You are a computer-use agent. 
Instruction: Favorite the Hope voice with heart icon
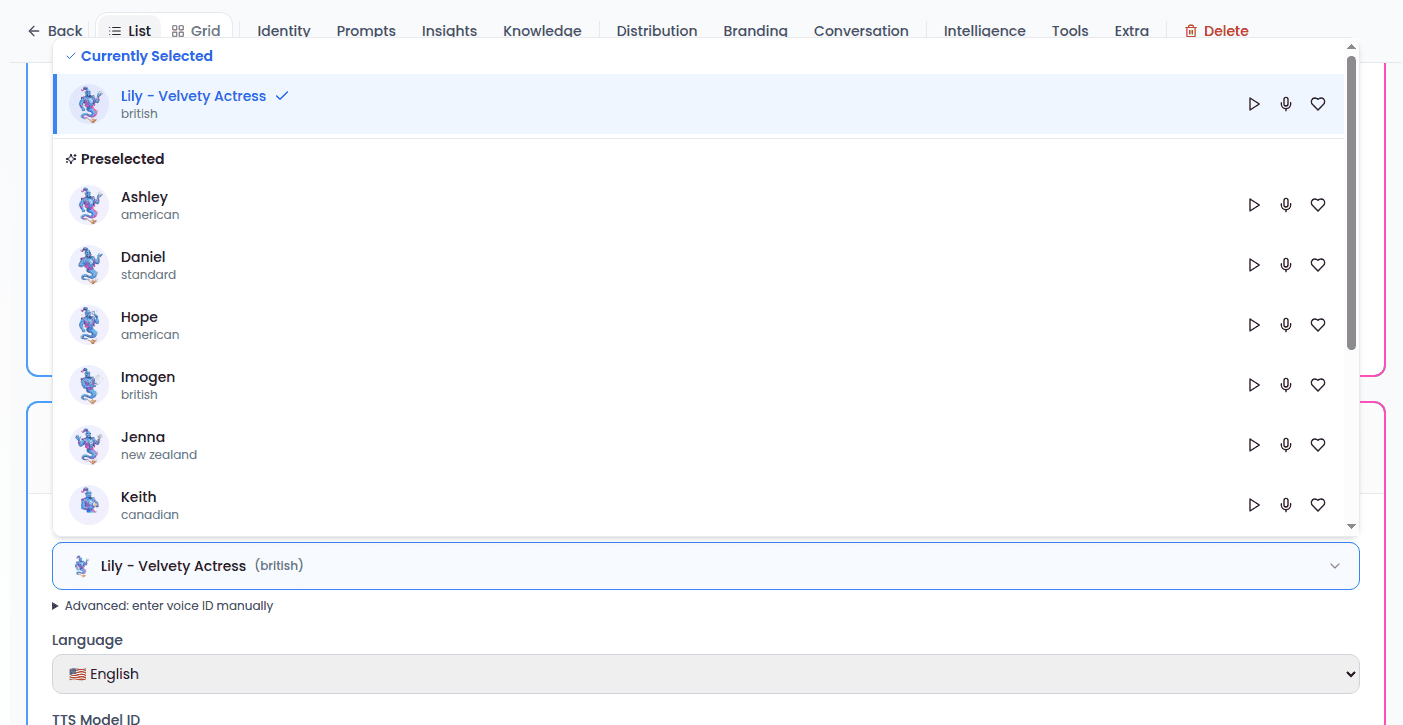(x=1318, y=325)
